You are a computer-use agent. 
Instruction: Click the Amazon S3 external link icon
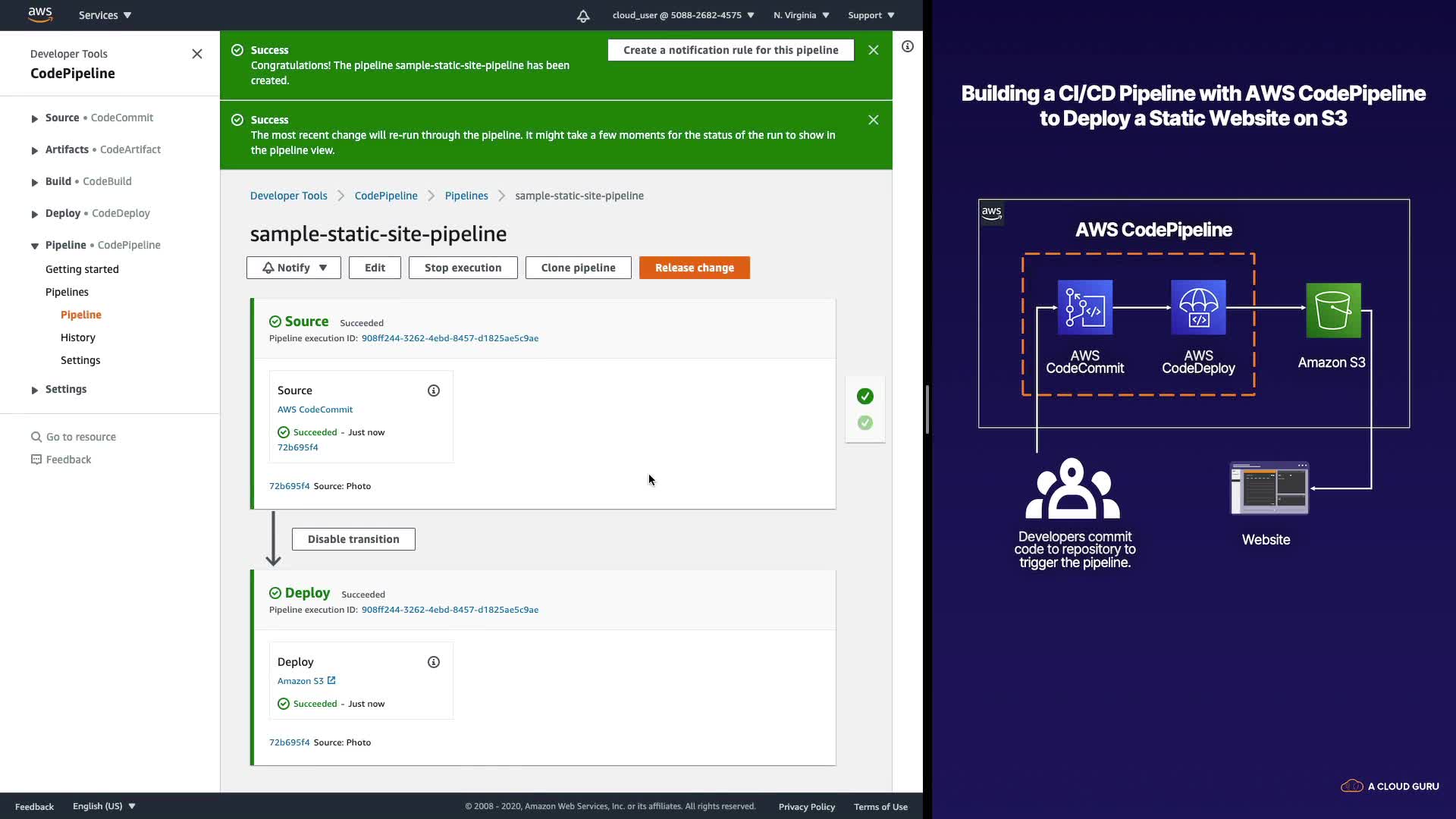click(331, 680)
